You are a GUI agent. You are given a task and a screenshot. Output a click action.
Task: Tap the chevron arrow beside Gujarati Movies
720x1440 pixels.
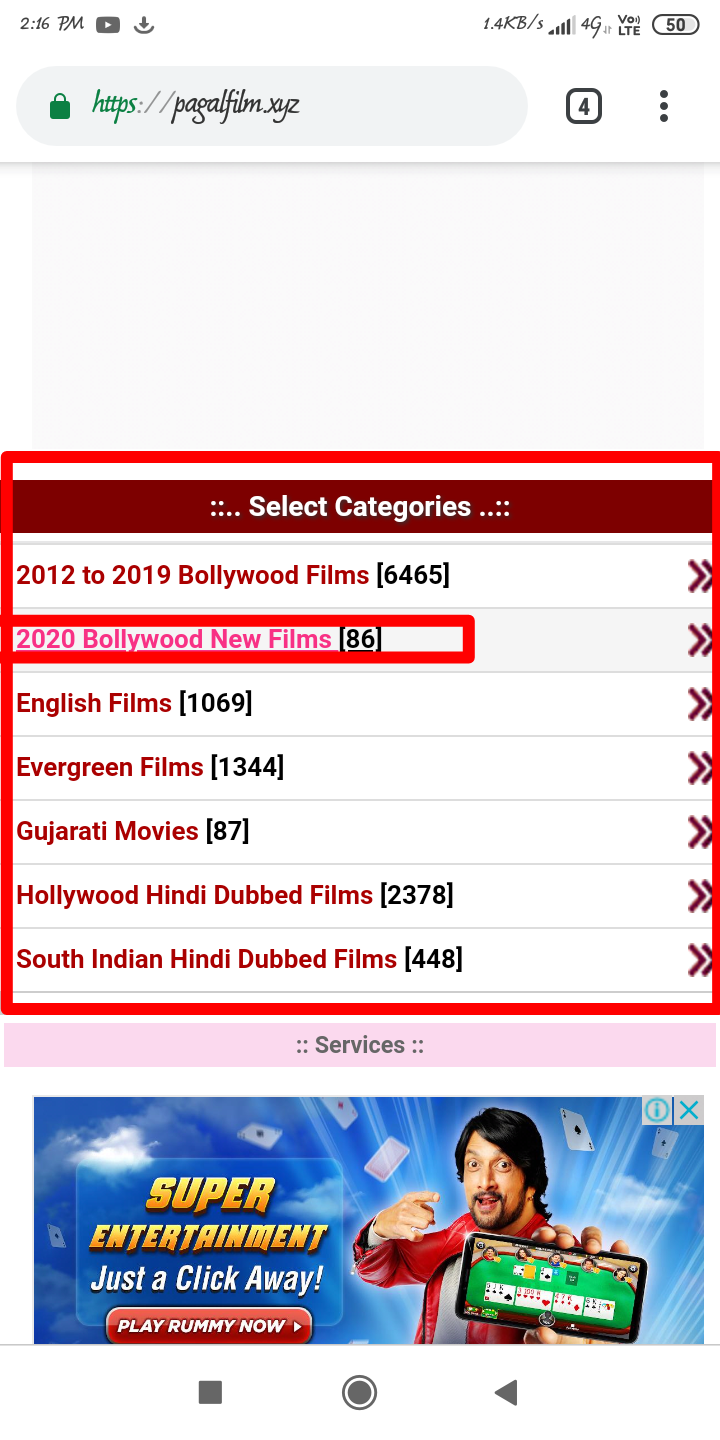coord(700,832)
